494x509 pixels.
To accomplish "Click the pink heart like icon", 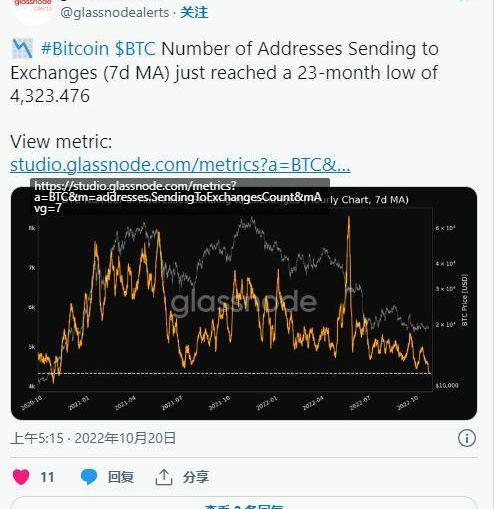I will pos(21,477).
